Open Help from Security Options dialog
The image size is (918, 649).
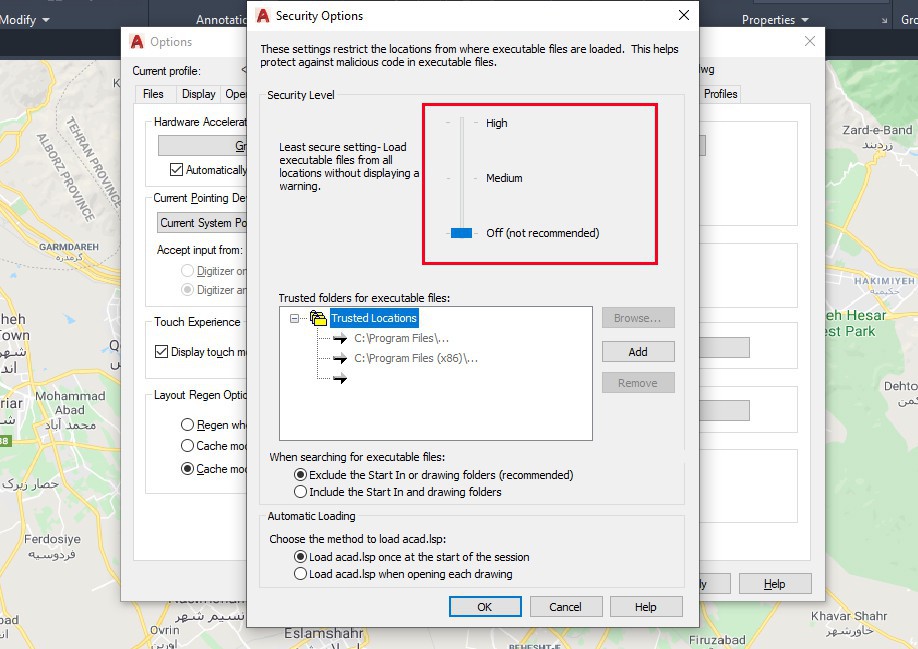(x=646, y=607)
